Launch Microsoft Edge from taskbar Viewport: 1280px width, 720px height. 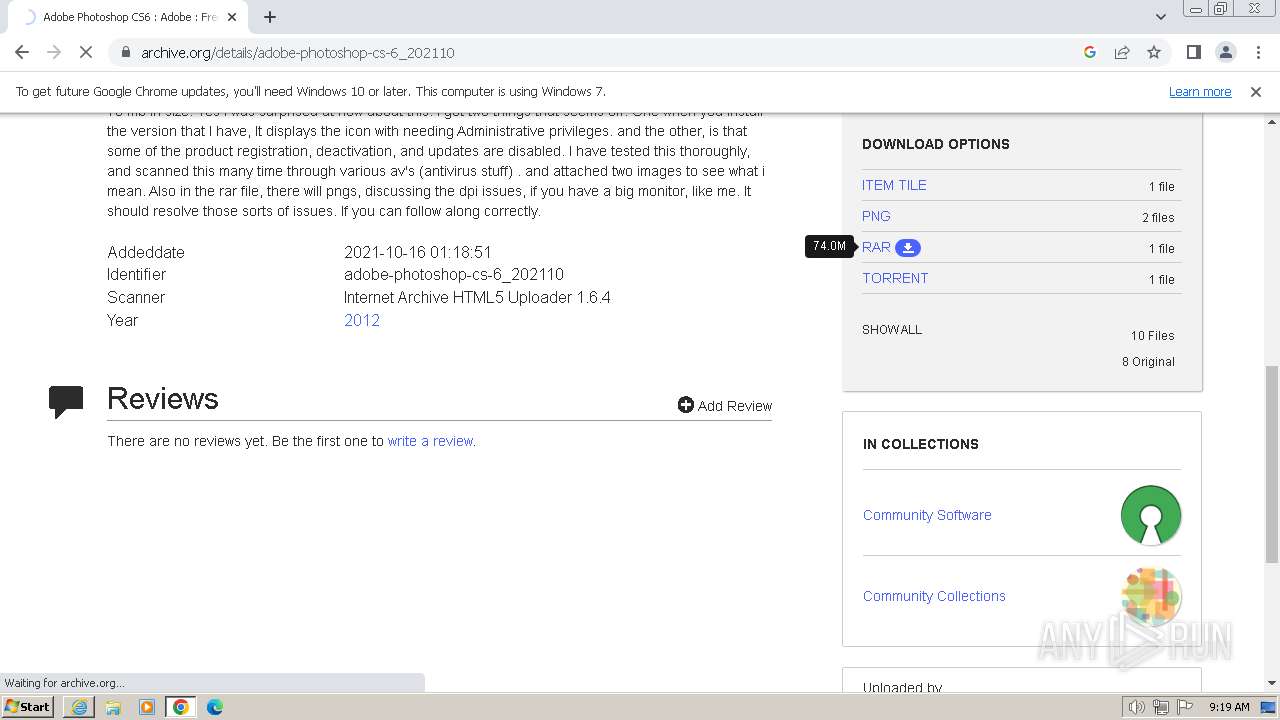[215, 707]
